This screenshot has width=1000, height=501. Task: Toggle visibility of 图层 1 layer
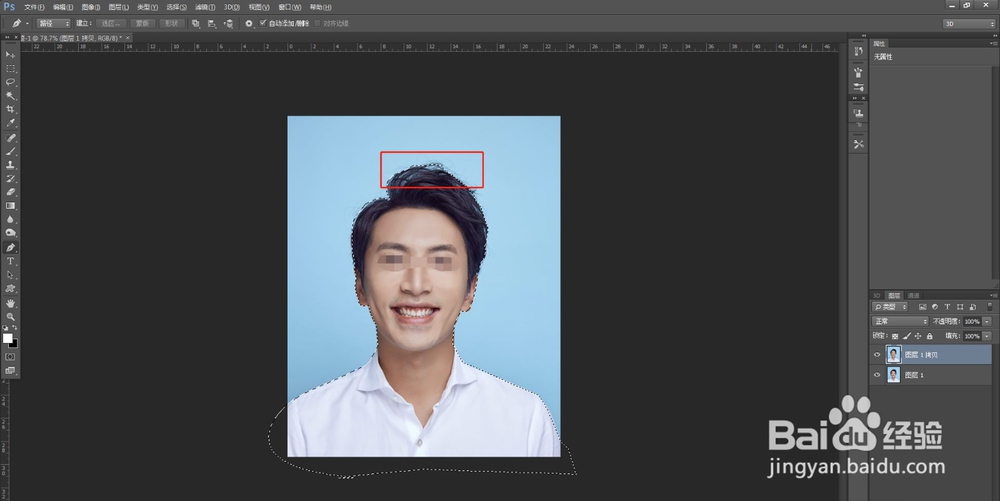(877, 374)
